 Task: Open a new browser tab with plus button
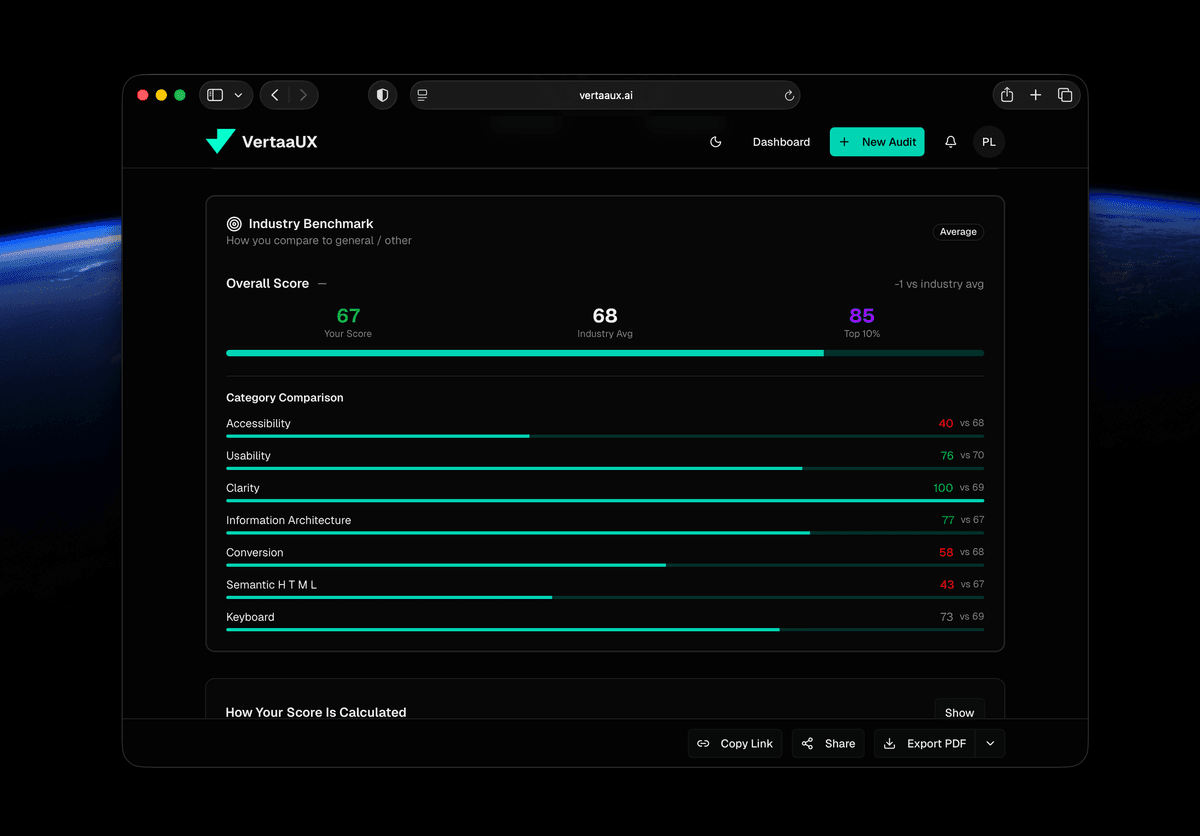point(1035,94)
